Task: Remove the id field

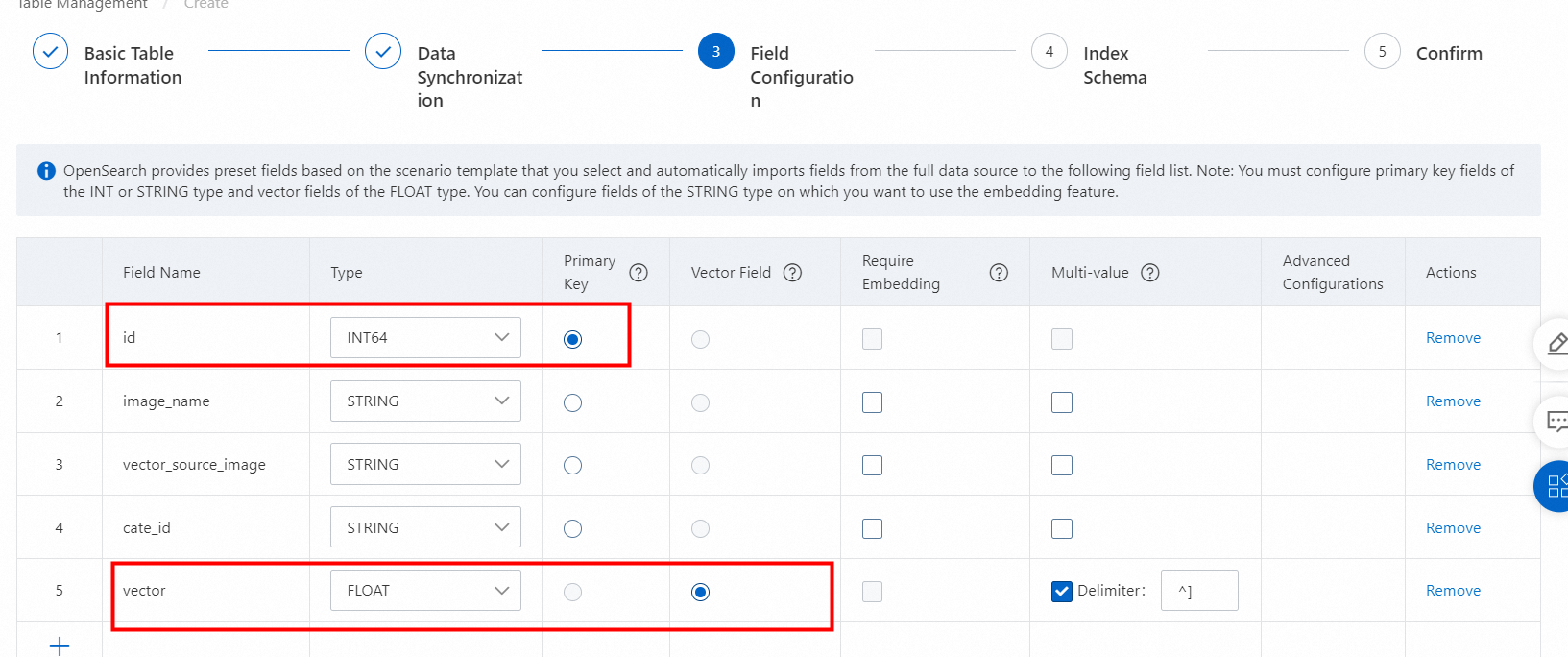Action: 1453,338
